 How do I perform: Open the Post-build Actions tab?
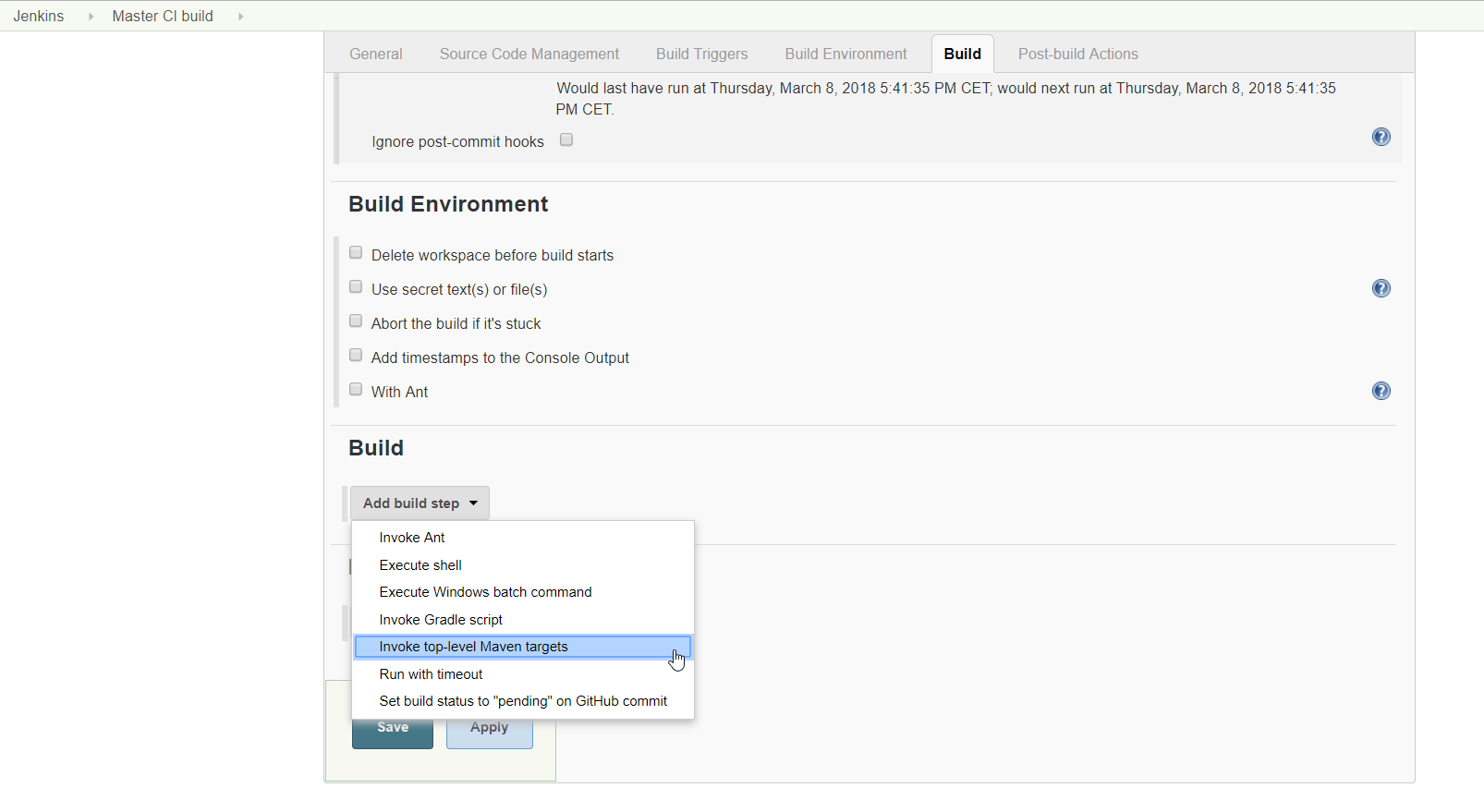click(x=1077, y=55)
